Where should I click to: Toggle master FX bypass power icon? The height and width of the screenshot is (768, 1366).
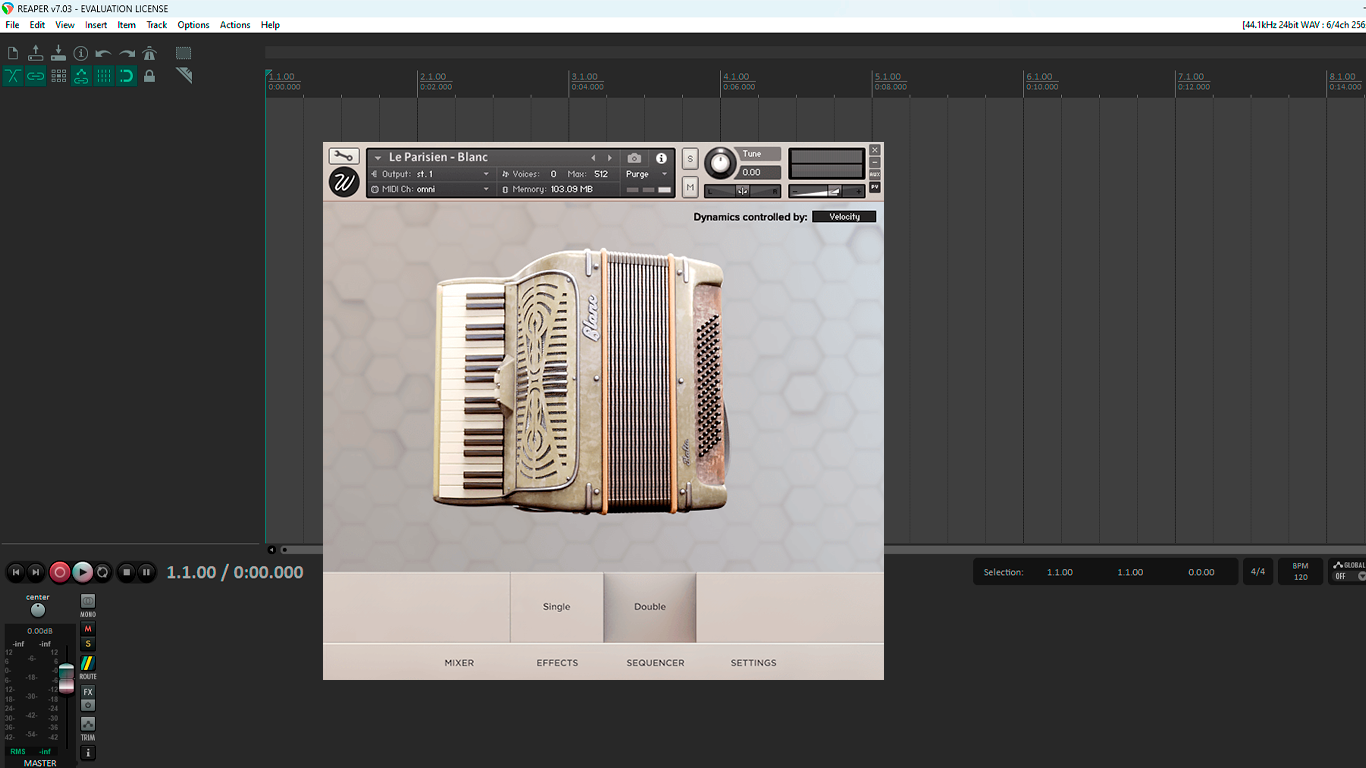pyautogui.click(x=88, y=705)
